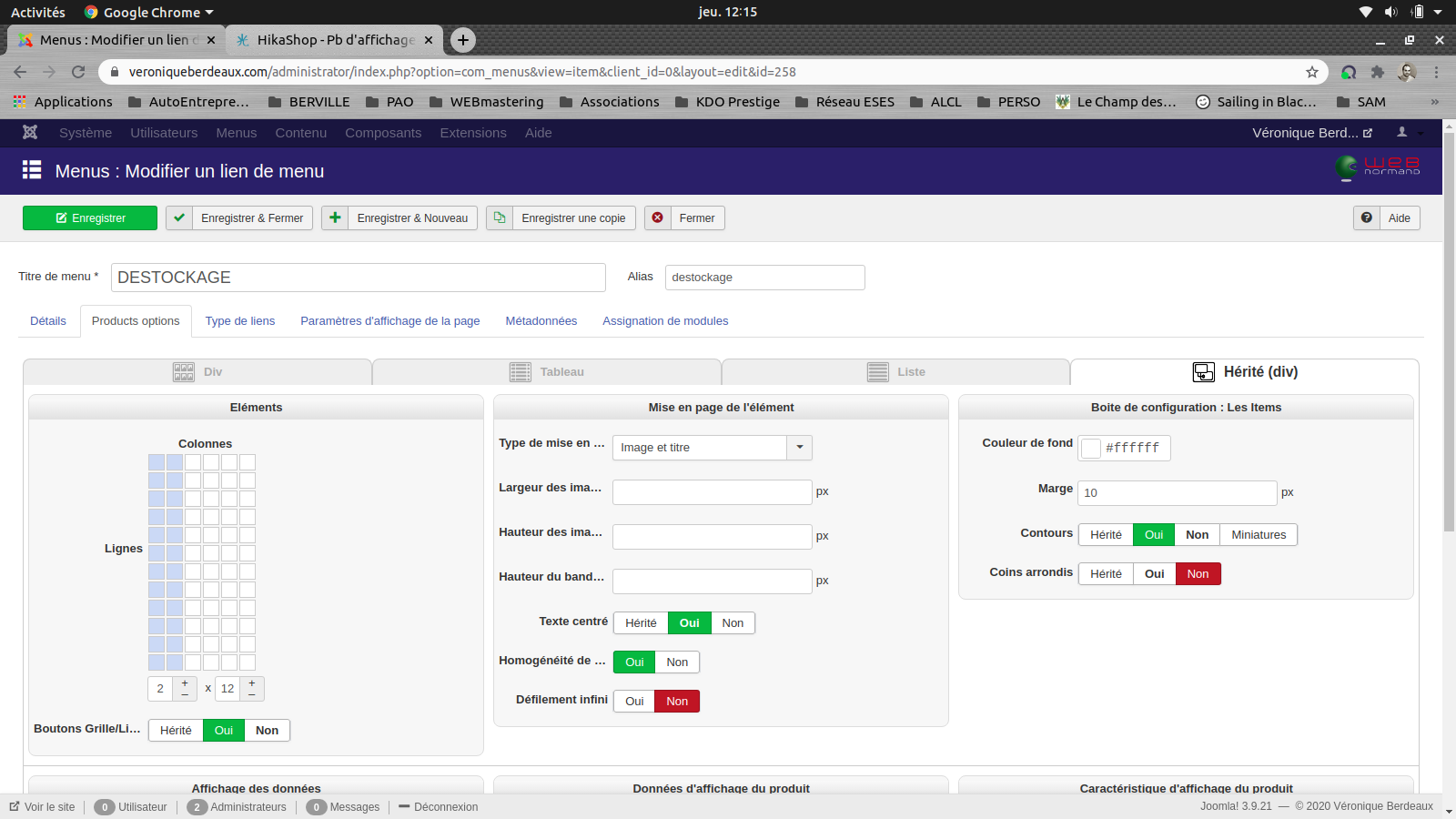Click the red Fermer close icon
The image size is (1456, 819).
(x=657, y=218)
